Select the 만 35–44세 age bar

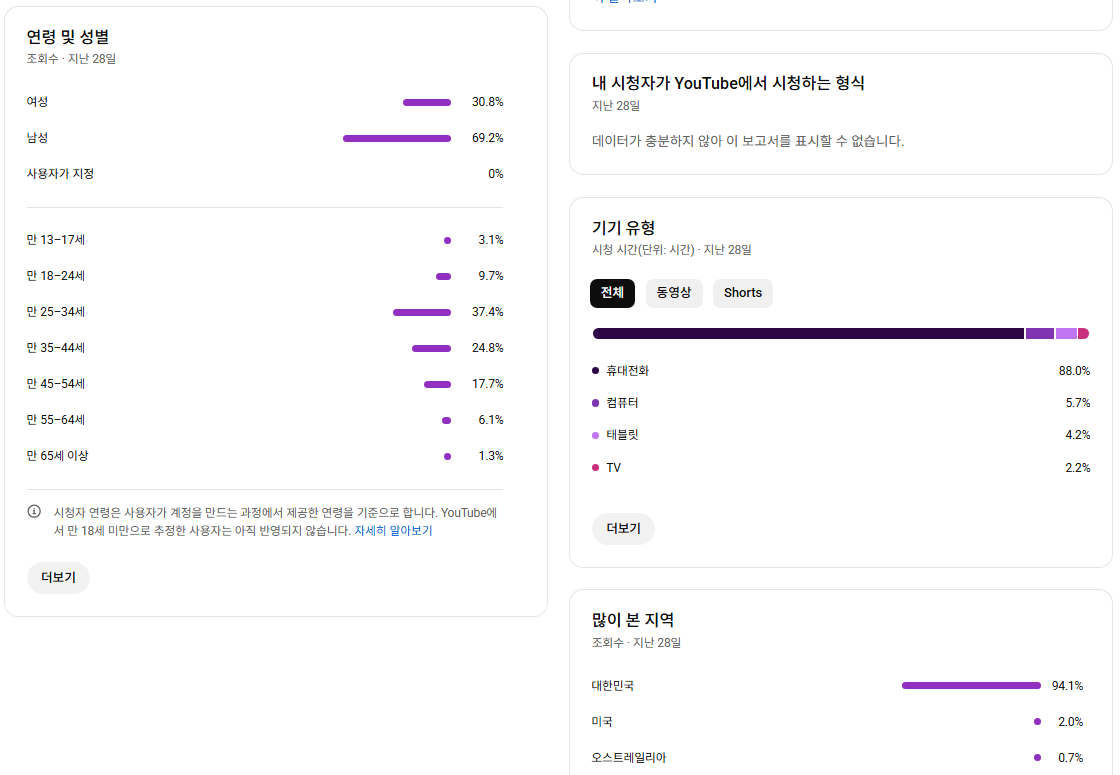(431, 348)
